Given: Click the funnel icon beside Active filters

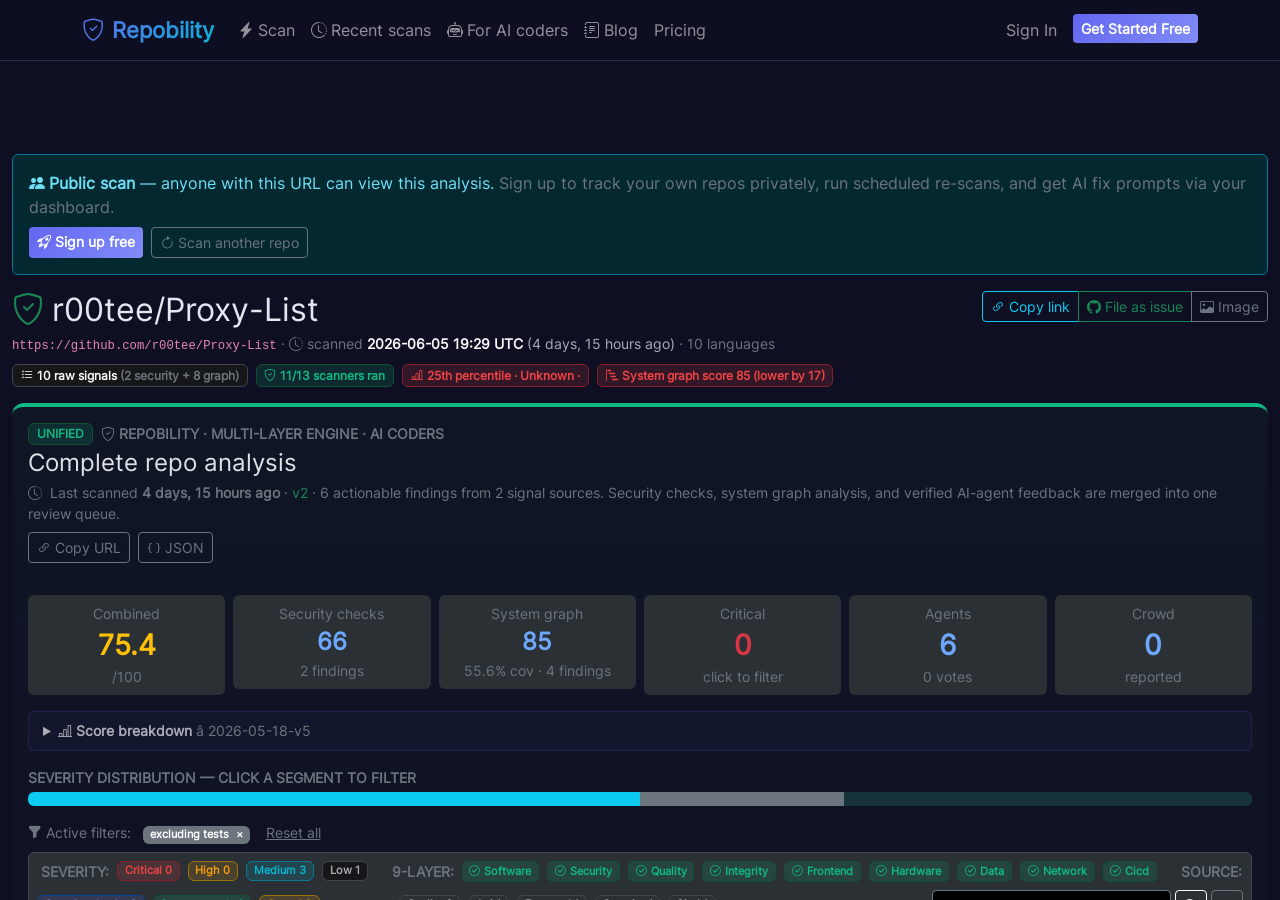Looking at the screenshot, I should [x=35, y=832].
